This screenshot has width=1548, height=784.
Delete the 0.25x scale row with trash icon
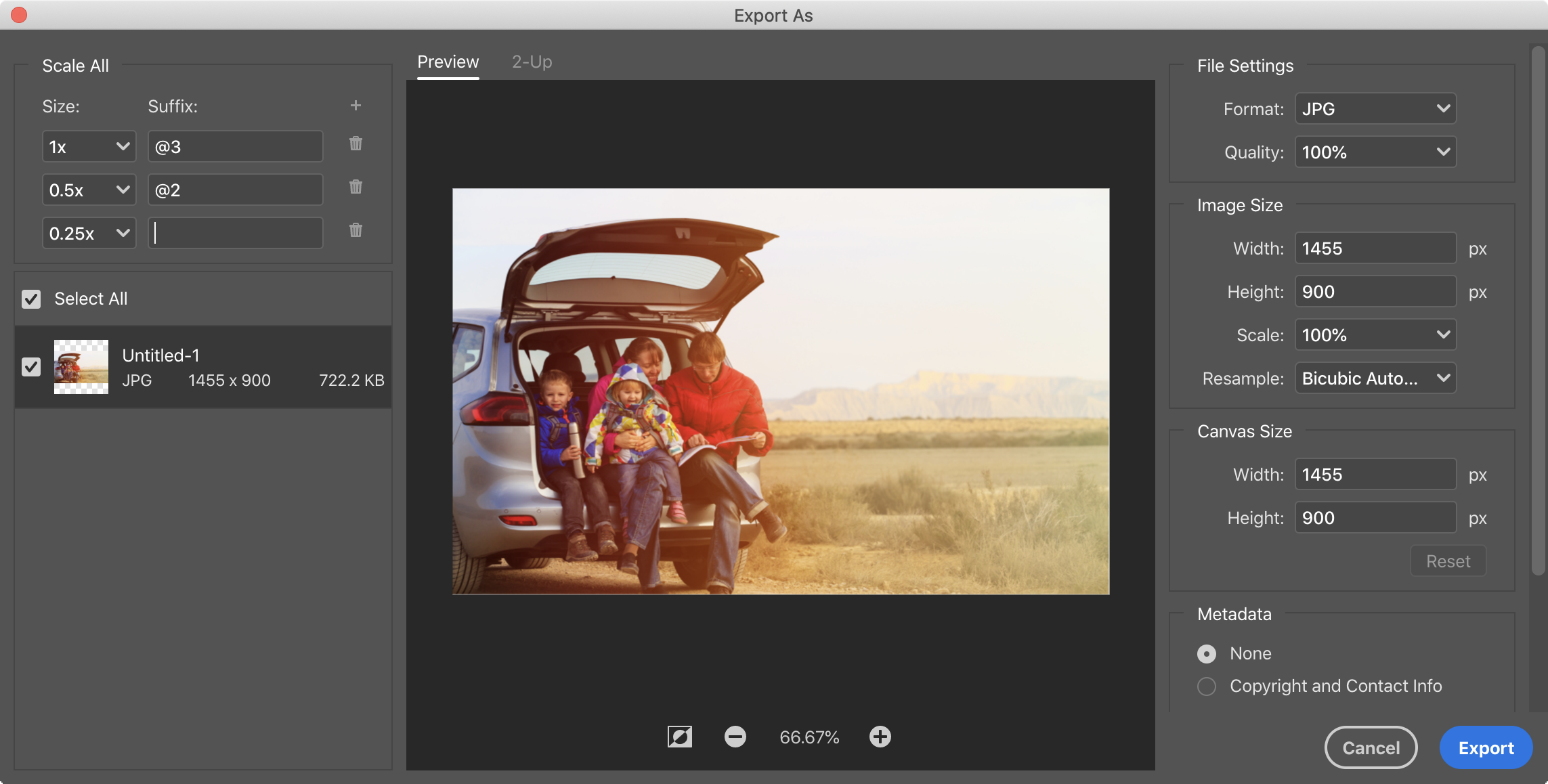click(x=356, y=230)
